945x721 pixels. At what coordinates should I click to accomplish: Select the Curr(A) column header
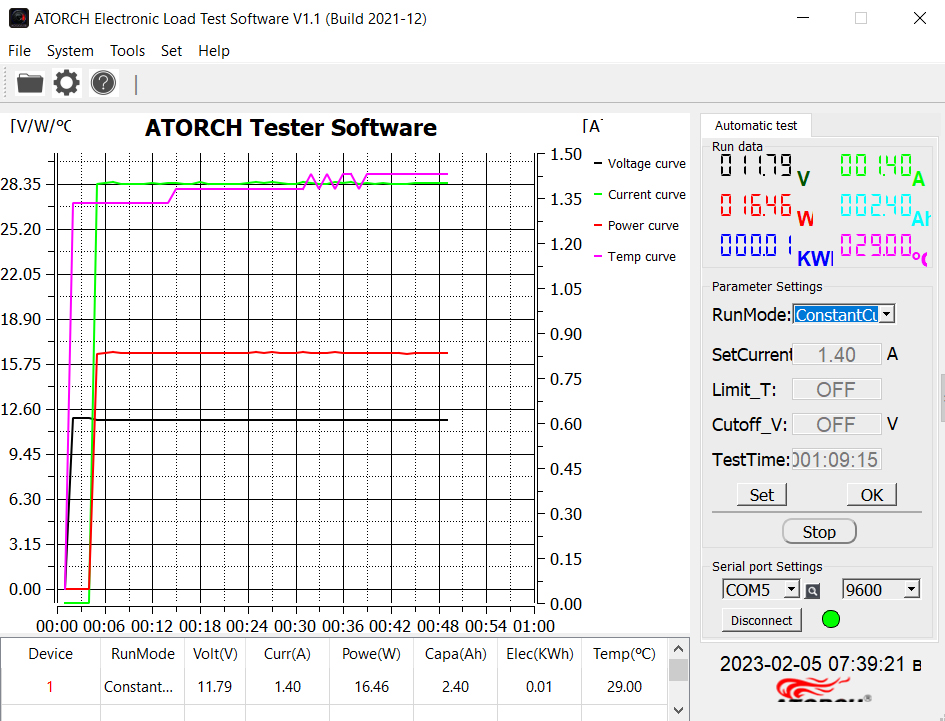tap(287, 654)
